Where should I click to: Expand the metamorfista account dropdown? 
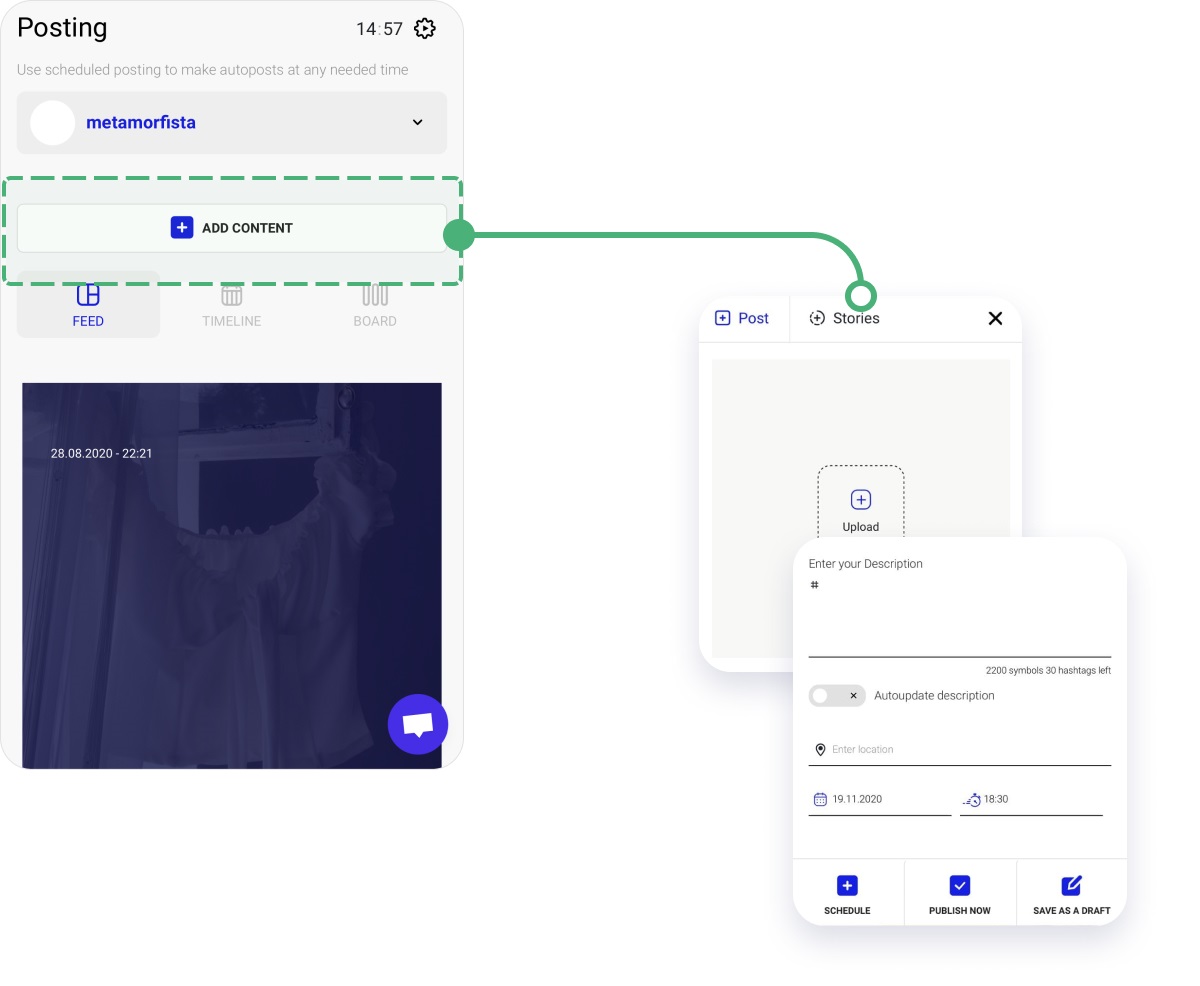click(232, 123)
